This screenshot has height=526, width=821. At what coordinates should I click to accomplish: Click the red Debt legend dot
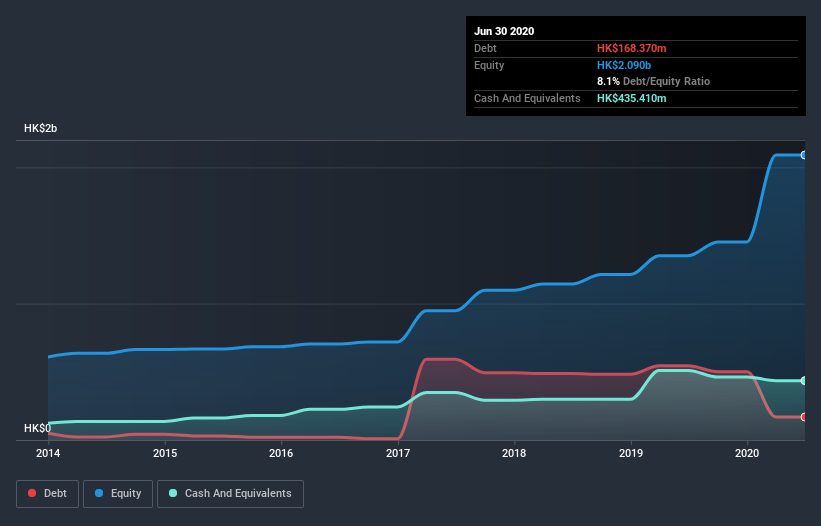pyautogui.click(x=32, y=493)
